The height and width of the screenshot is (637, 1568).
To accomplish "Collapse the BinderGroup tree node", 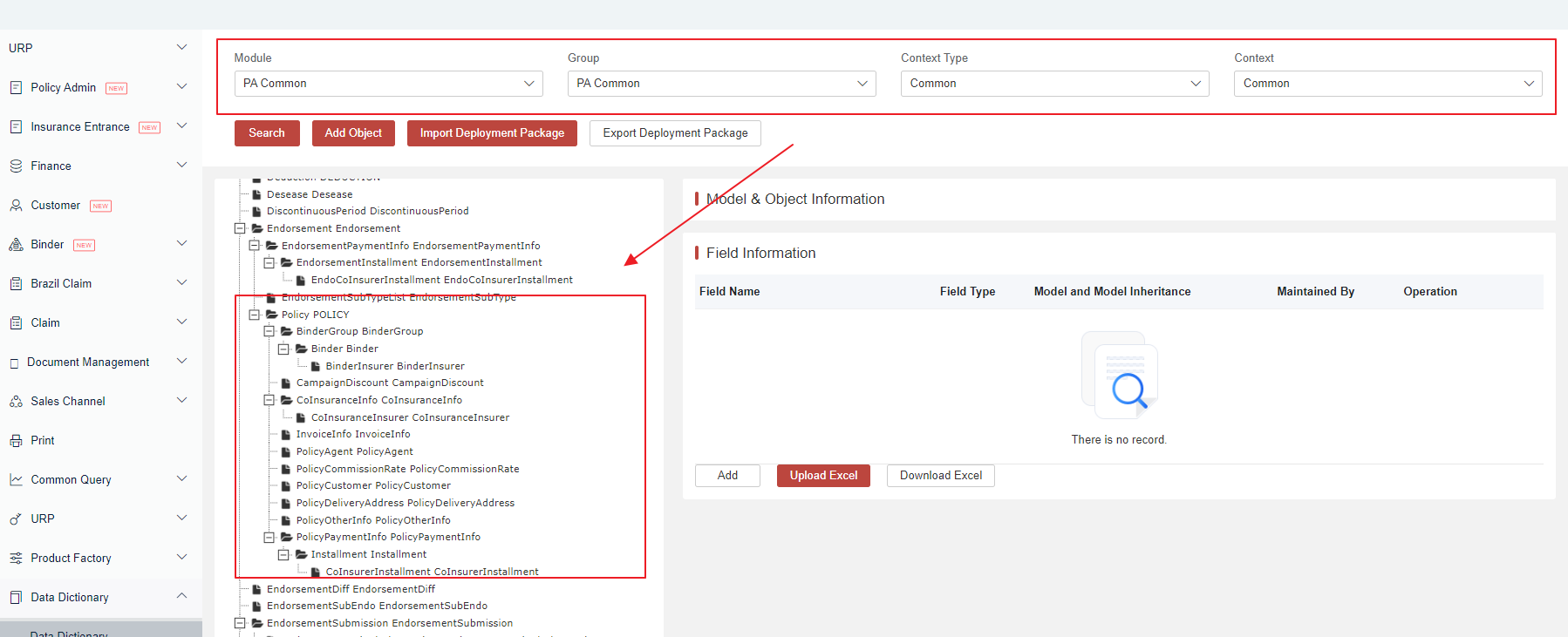I will [269, 331].
